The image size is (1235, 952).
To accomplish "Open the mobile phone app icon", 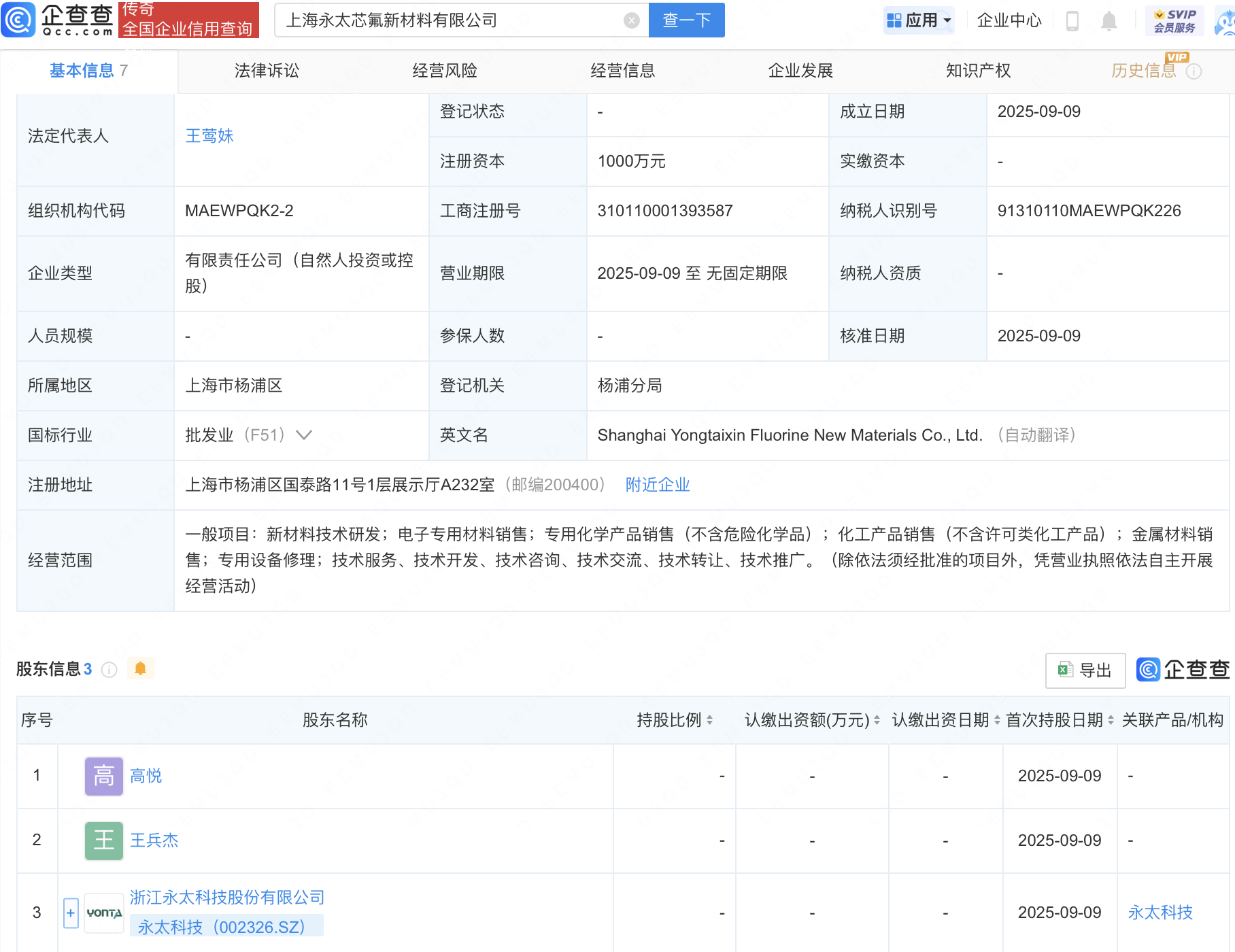I will click(x=1072, y=20).
